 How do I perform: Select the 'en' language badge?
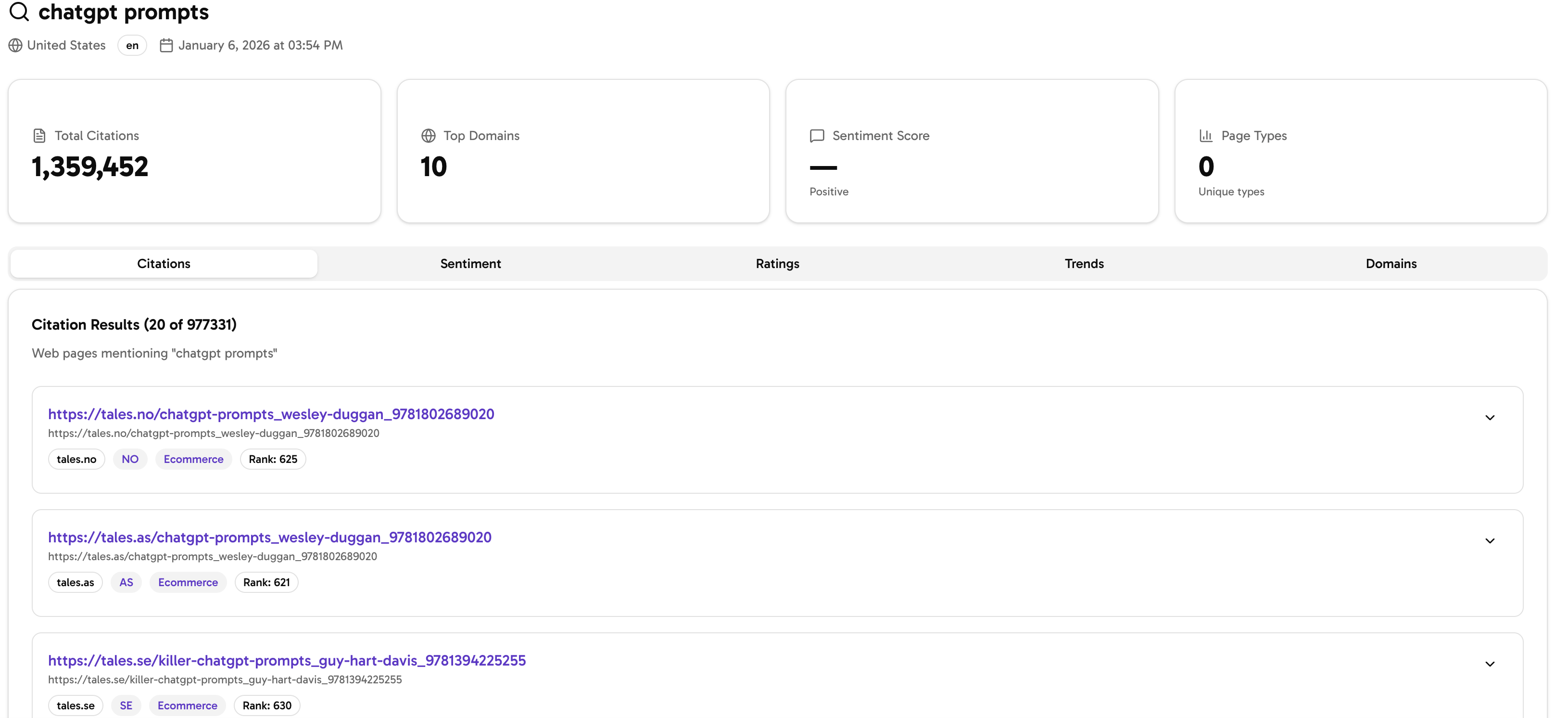pos(131,45)
